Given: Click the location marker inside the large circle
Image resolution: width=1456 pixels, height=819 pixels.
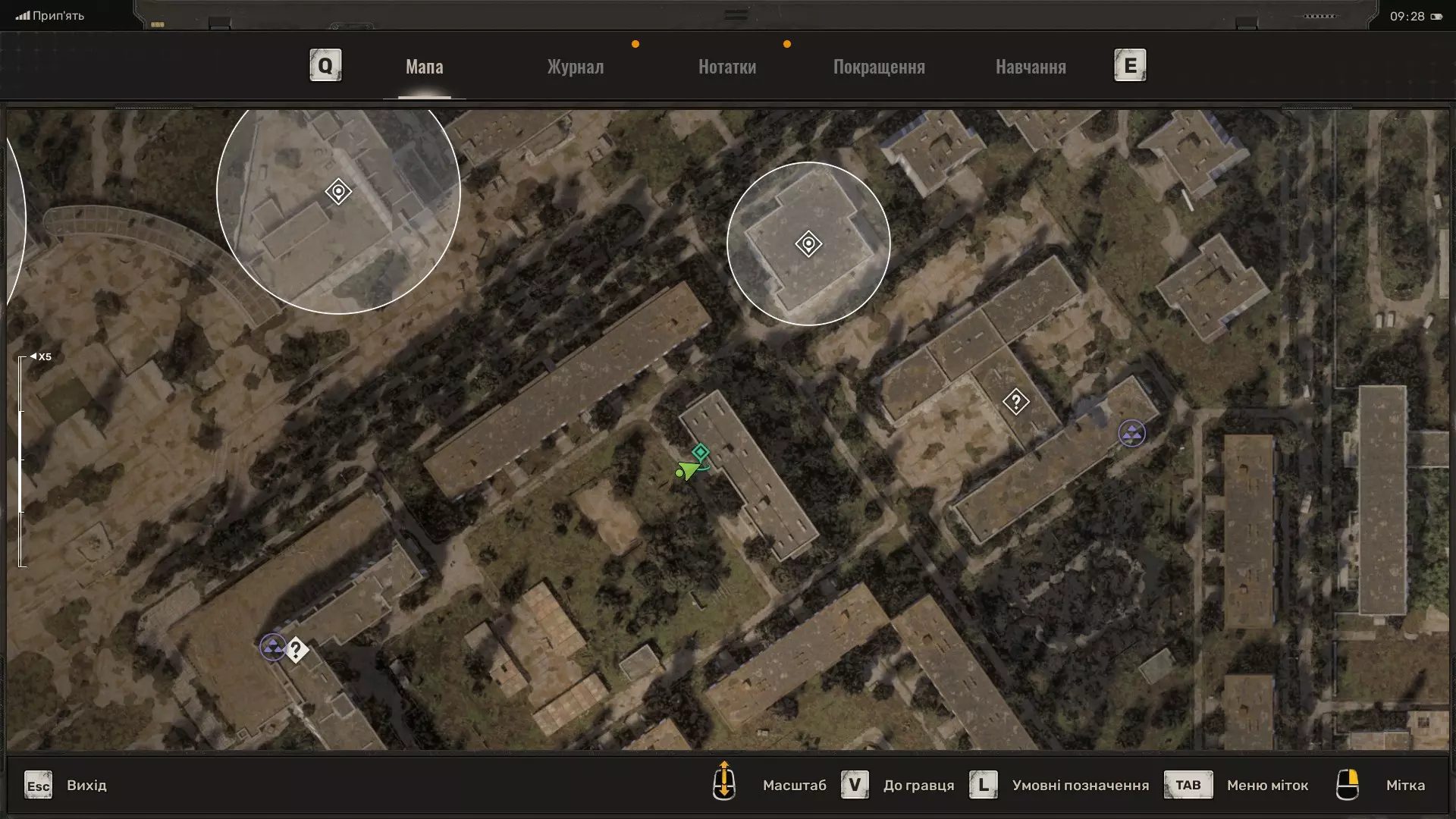Looking at the screenshot, I should 338,191.
